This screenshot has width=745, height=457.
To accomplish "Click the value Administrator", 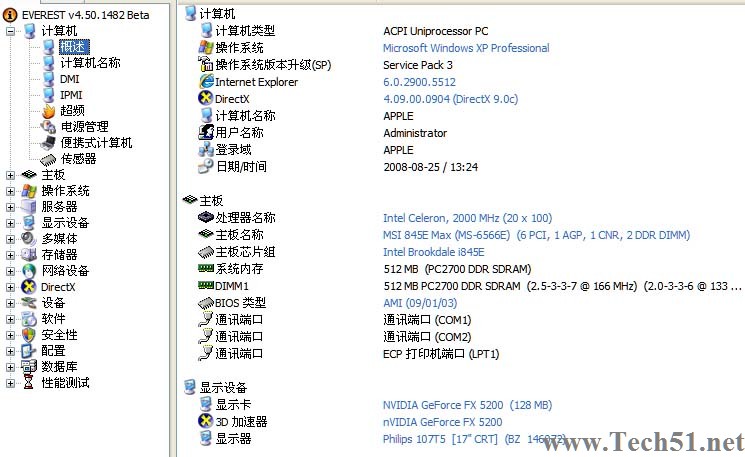I will pos(415,133).
